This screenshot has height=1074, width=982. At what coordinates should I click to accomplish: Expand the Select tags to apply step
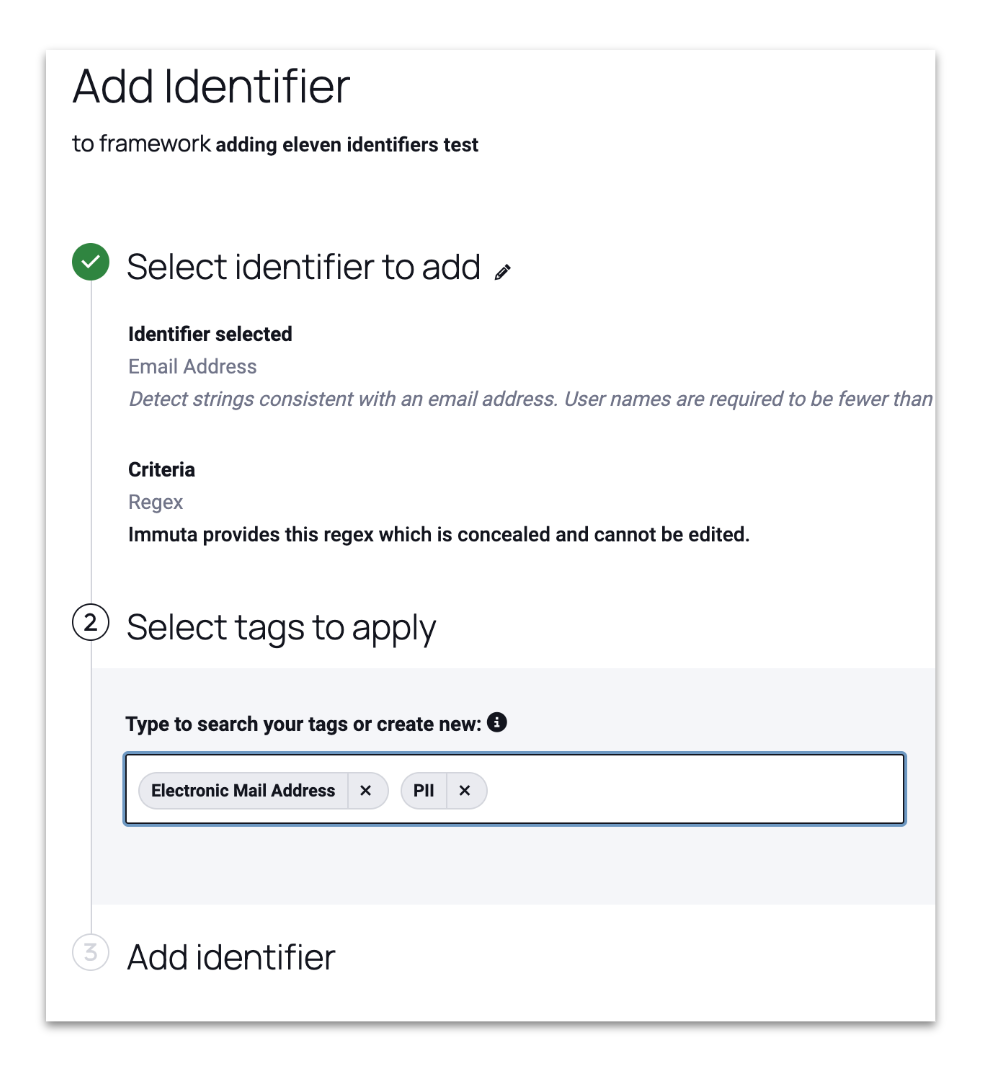281,628
